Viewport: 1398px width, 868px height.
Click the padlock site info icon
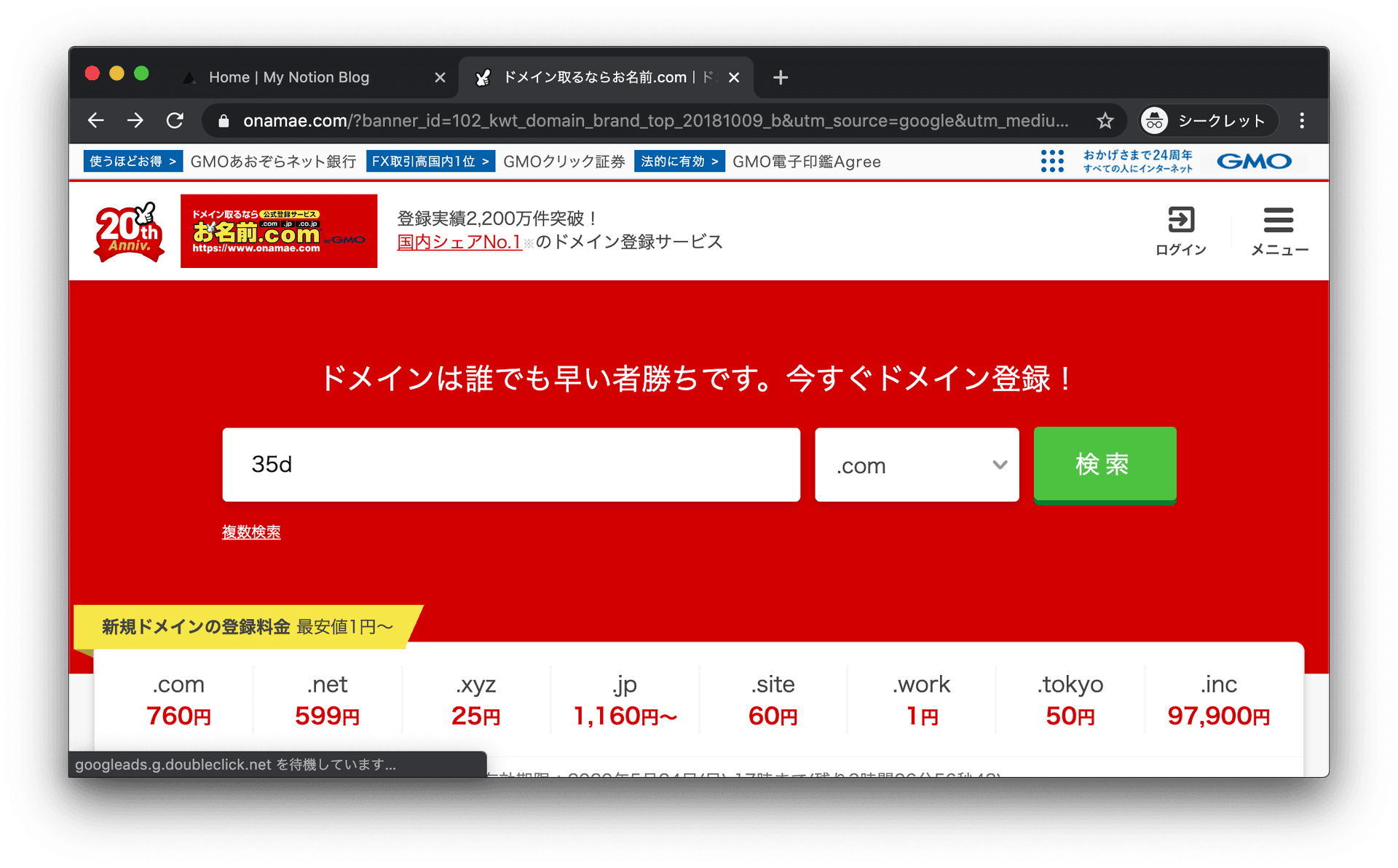point(224,121)
